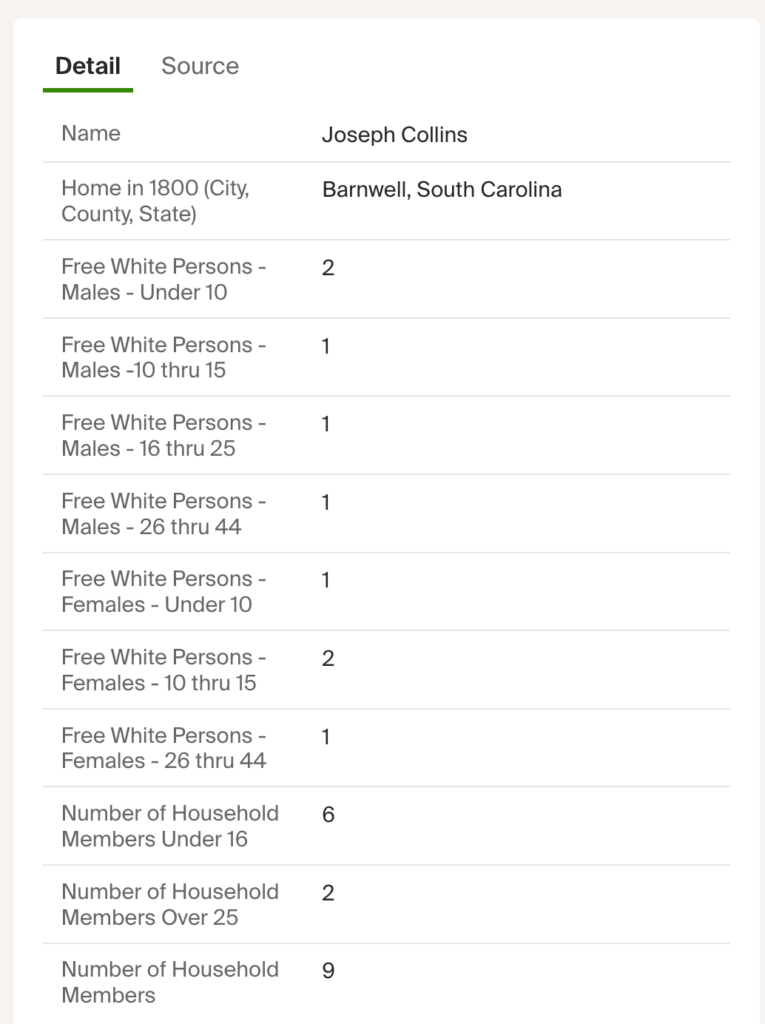Select the value 6 for Household Members Under 16
Image resolution: width=765 pixels, height=1024 pixels.
[326, 814]
